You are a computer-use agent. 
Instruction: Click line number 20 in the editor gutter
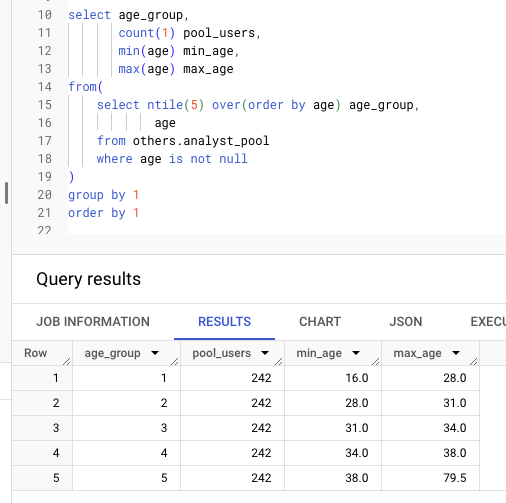[44, 195]
